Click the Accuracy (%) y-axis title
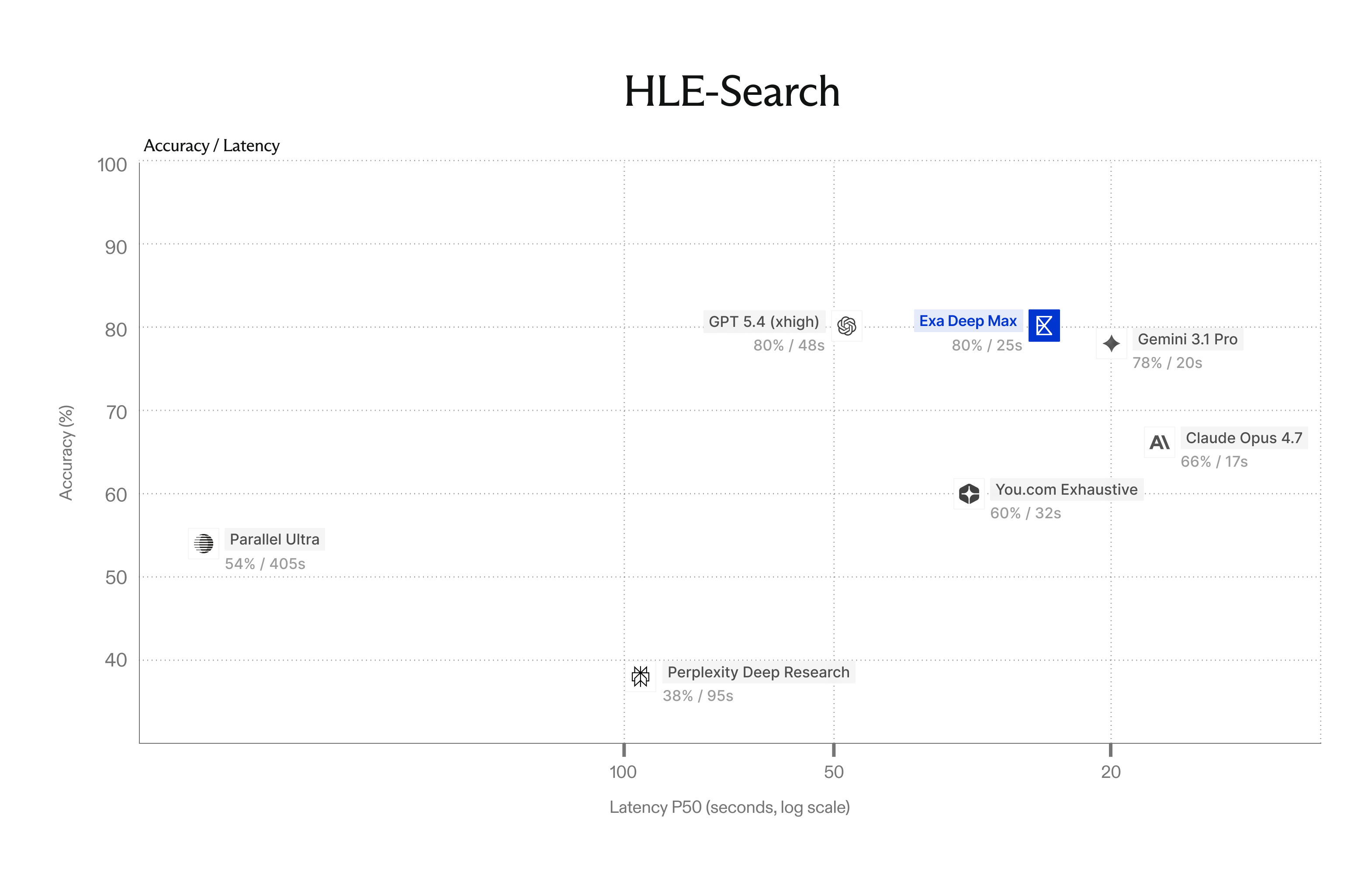This screenshot has width=1372, height=874. point(66,452)
